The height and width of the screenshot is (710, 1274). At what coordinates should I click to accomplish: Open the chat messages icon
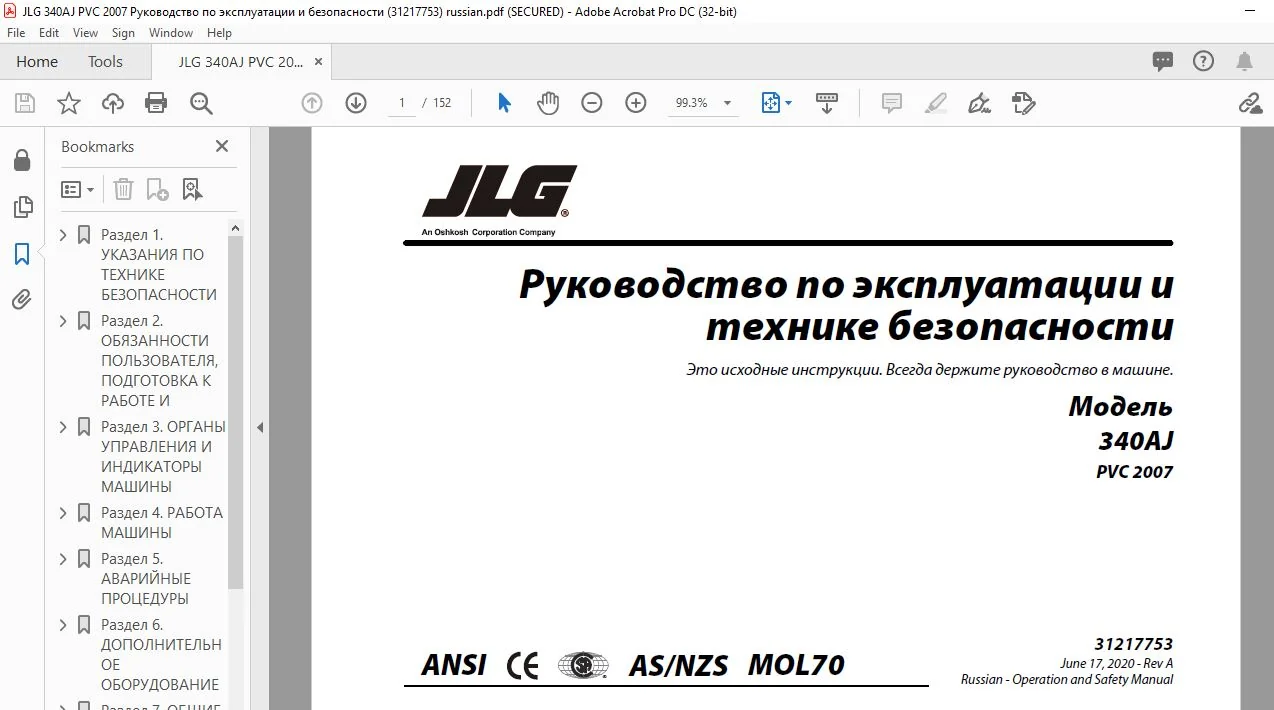click(x=1163, y=61)
